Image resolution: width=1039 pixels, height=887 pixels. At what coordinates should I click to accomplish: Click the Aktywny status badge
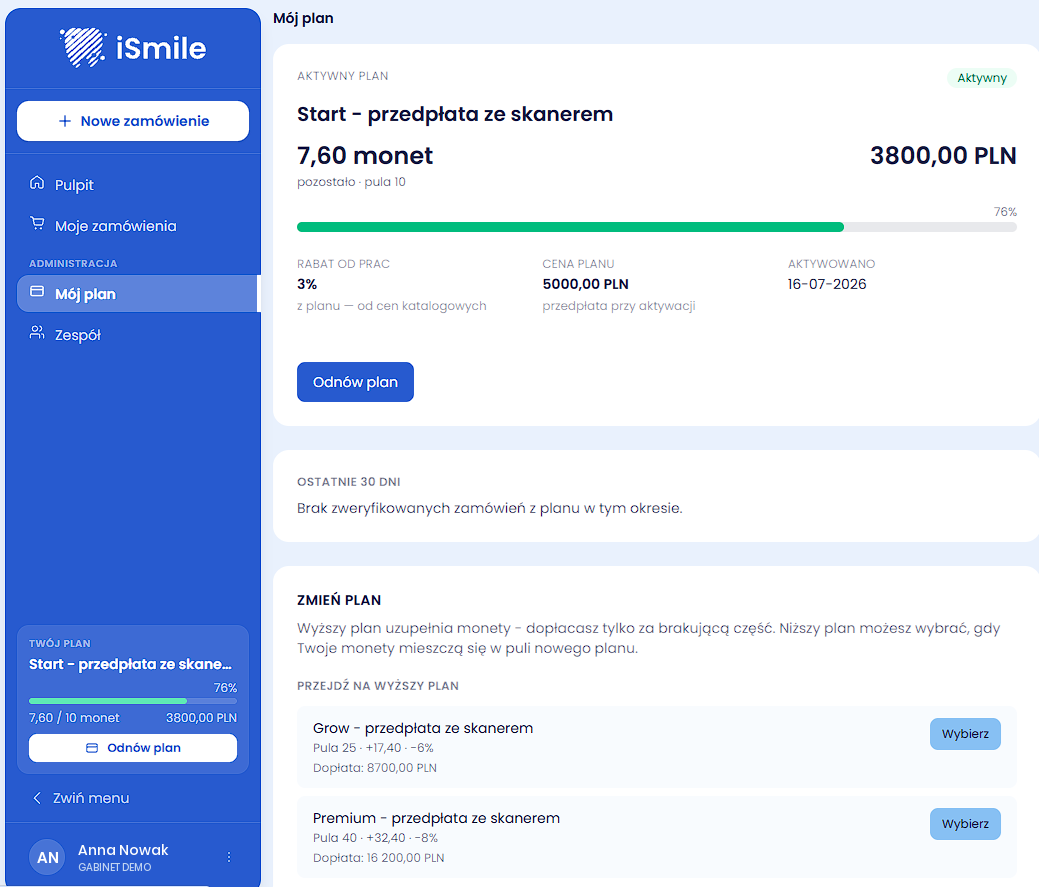tap(982, 78)
